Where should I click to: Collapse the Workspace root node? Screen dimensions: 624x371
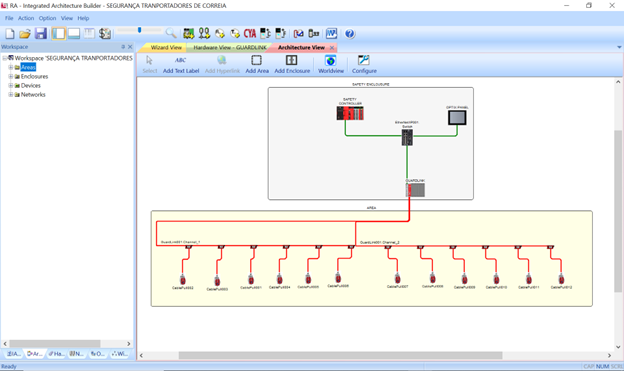coord(4,58)
